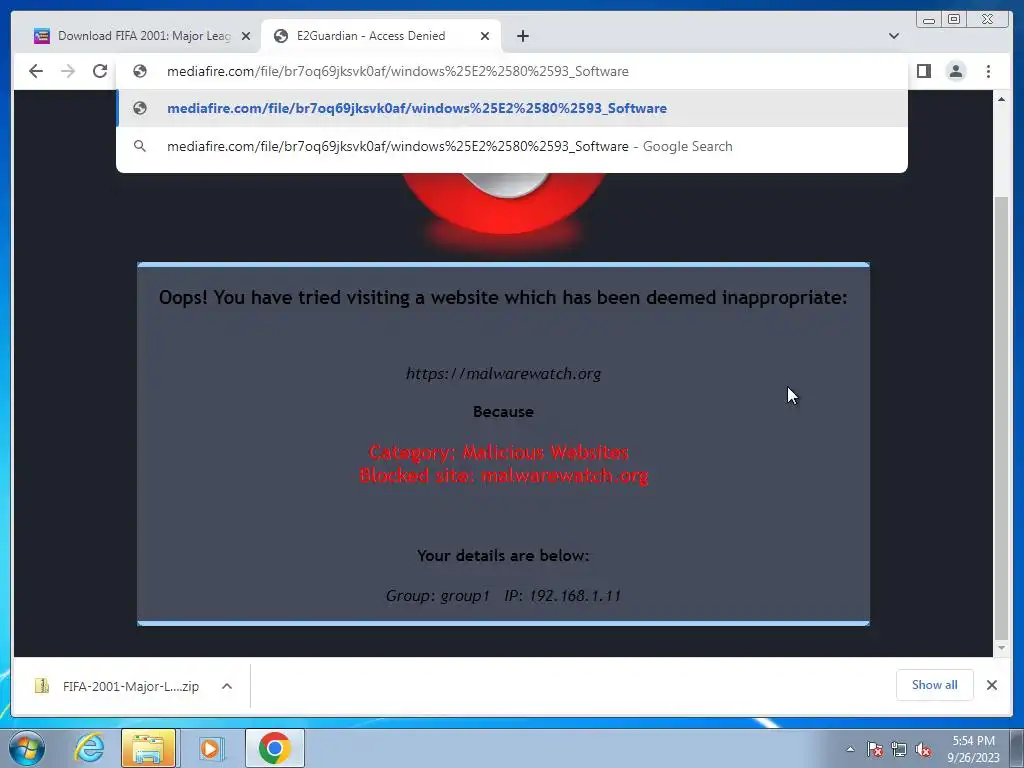
Task: Choose the Google Search suggestion row
Action: [x=512, y=146]
